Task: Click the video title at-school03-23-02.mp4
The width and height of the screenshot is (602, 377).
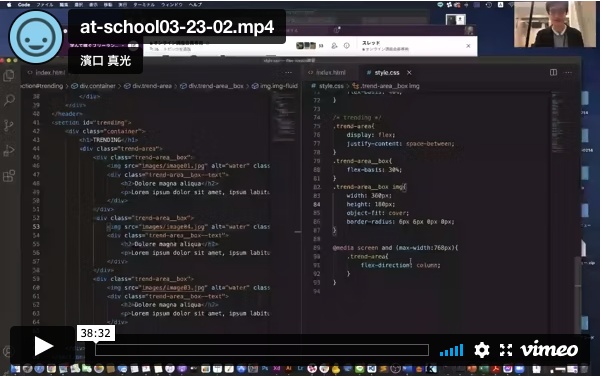Action: tap(177, 27)
